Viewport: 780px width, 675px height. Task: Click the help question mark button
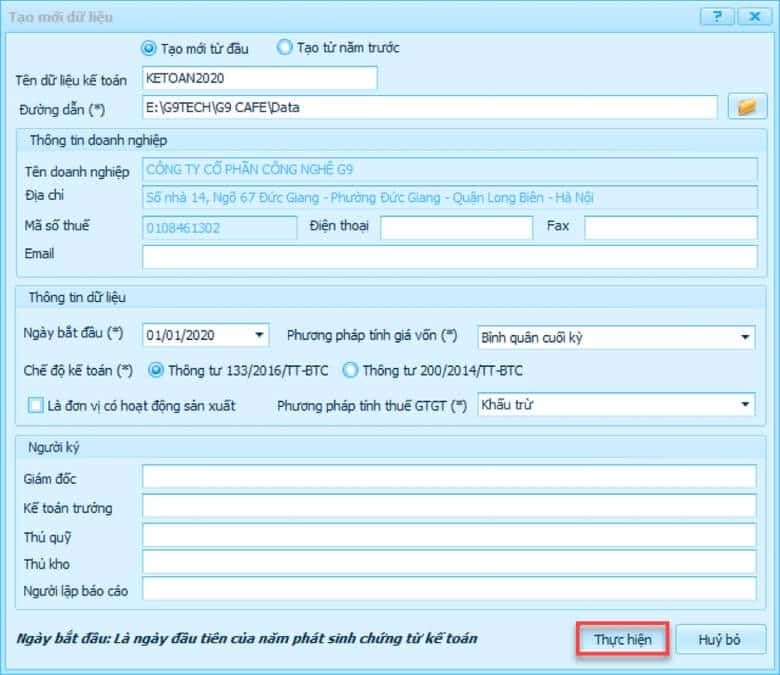coord(717,16)
